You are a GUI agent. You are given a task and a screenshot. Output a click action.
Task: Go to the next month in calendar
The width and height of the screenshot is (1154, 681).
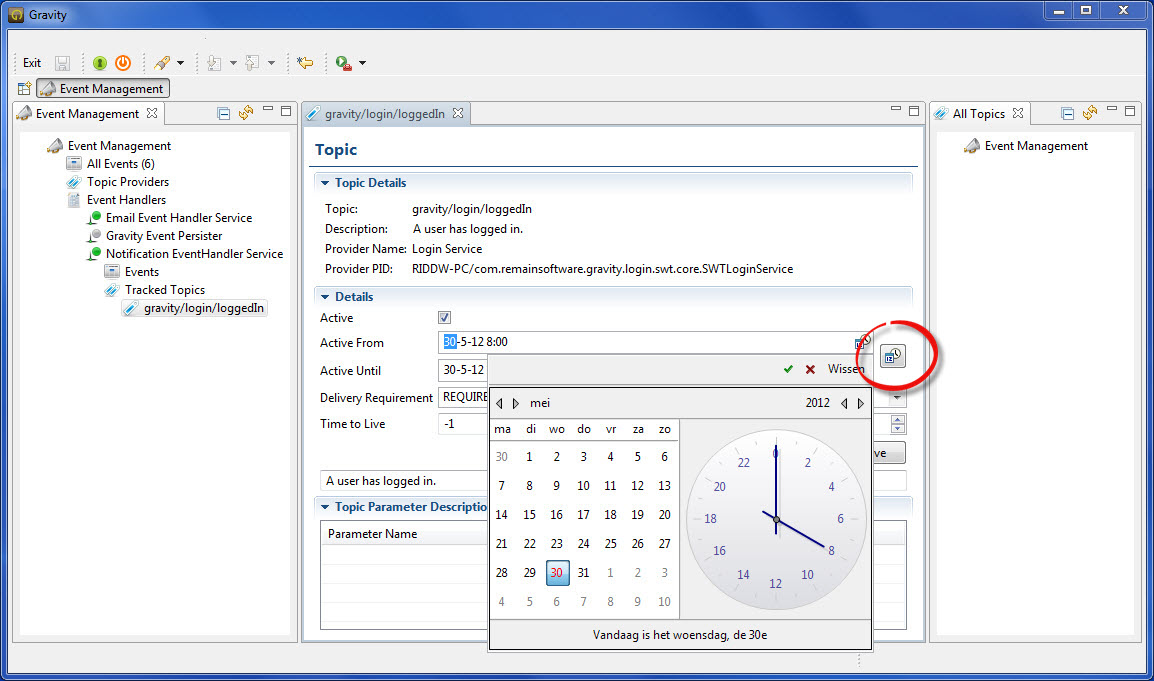point(516,403)
